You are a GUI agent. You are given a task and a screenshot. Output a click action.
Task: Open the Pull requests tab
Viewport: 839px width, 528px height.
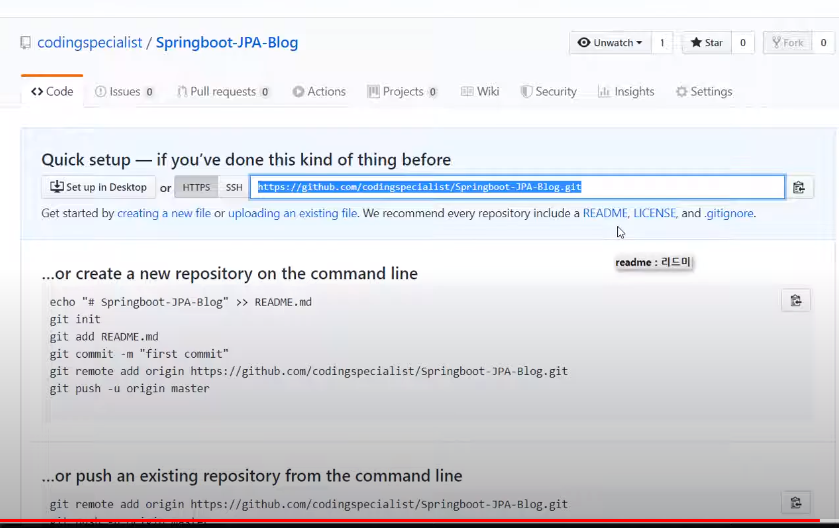223,91
